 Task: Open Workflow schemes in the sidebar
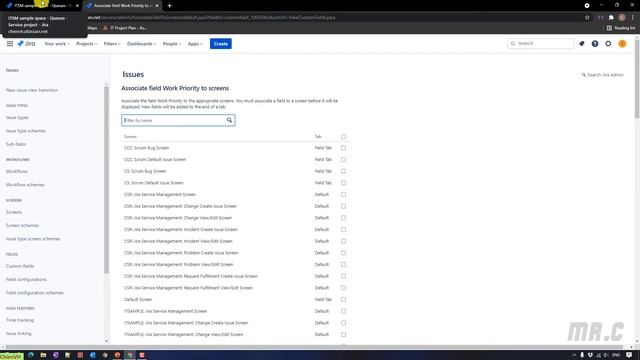click(x=25, y=185)
